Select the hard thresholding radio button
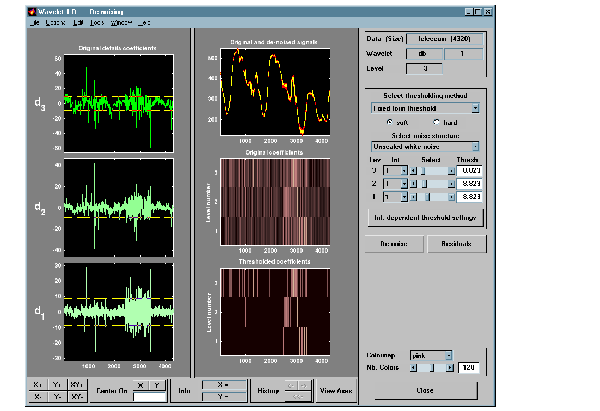This screenshot has height=411, width=600. (x=436, y=122)
